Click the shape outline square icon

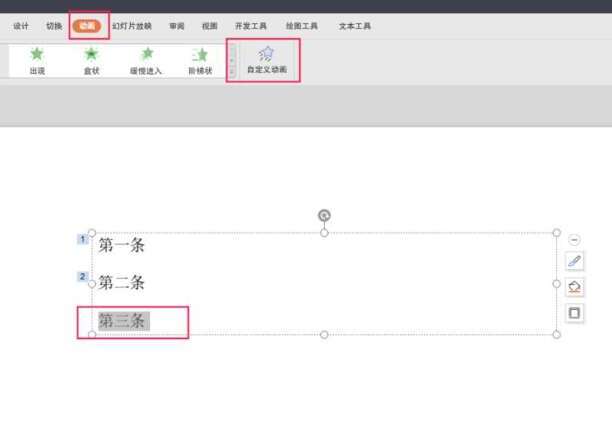pos(574,313)
